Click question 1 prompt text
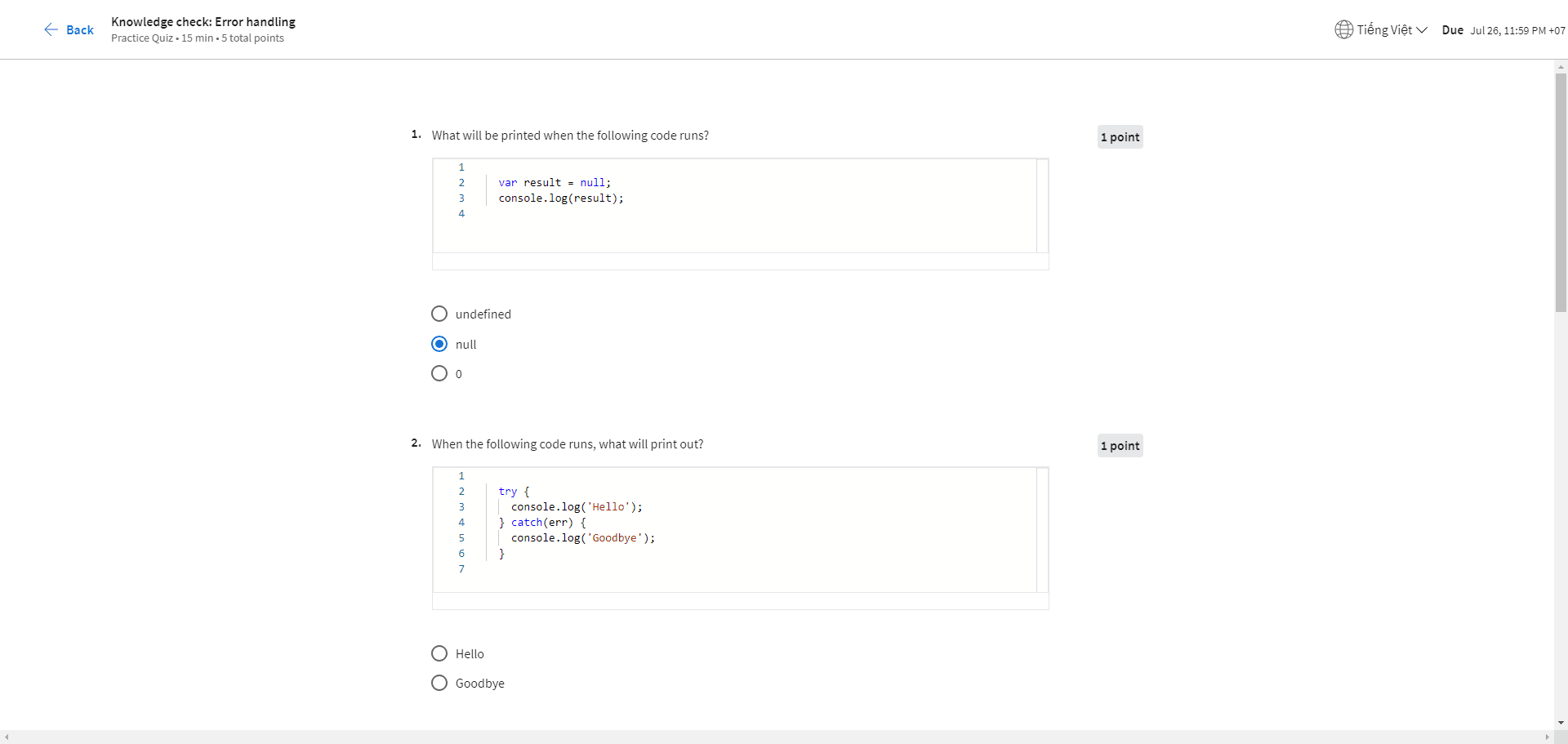 [570, 136]
